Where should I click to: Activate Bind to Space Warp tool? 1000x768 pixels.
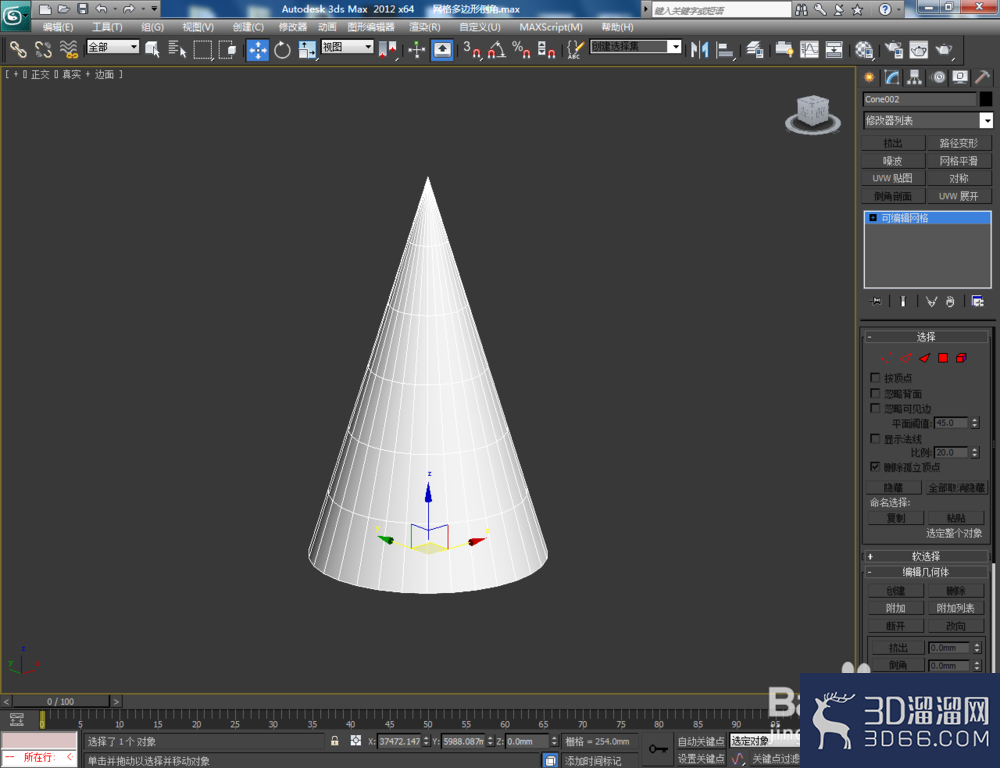coord(68,49)
